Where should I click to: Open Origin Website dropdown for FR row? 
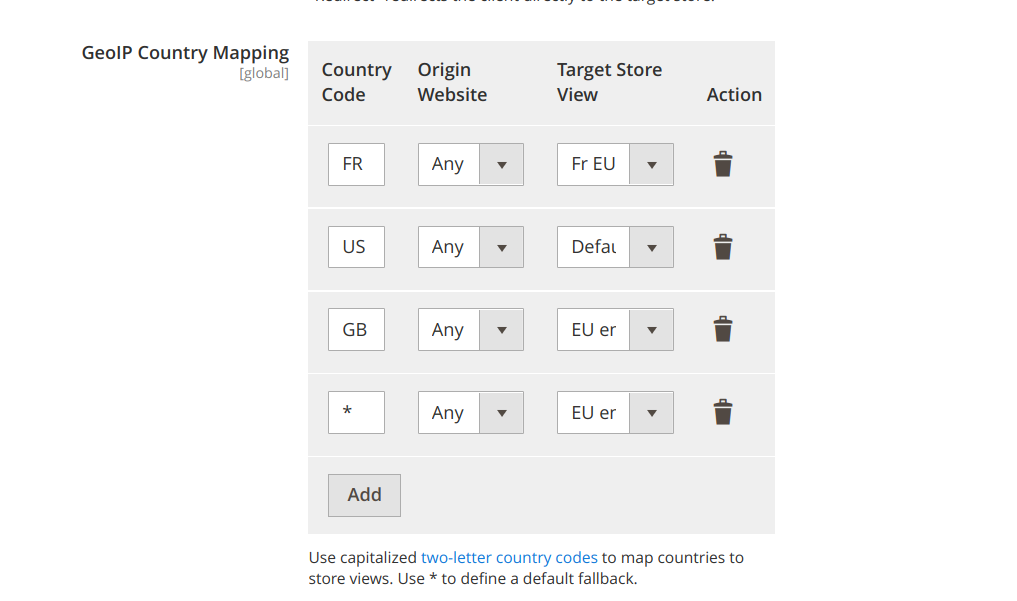point(470,165)
